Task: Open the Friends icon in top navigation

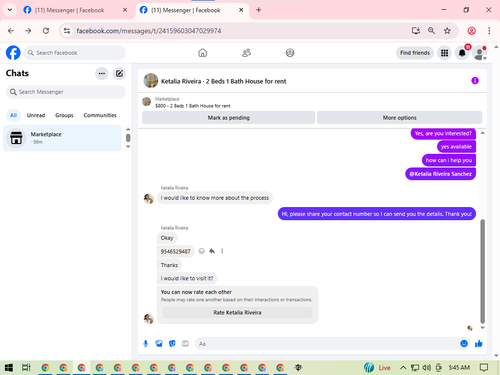Action: point(246,53)
